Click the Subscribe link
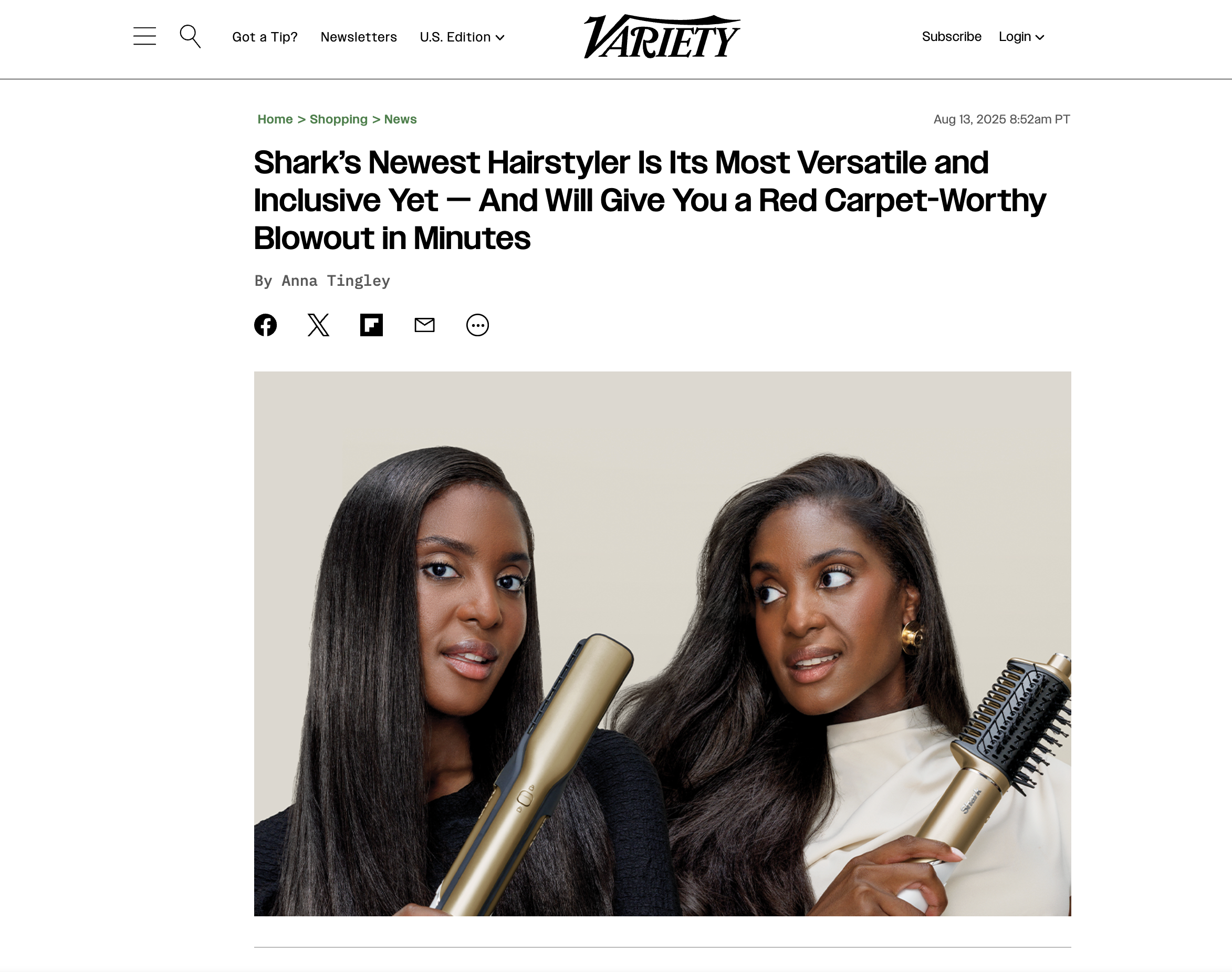 [x=952, y=36]
